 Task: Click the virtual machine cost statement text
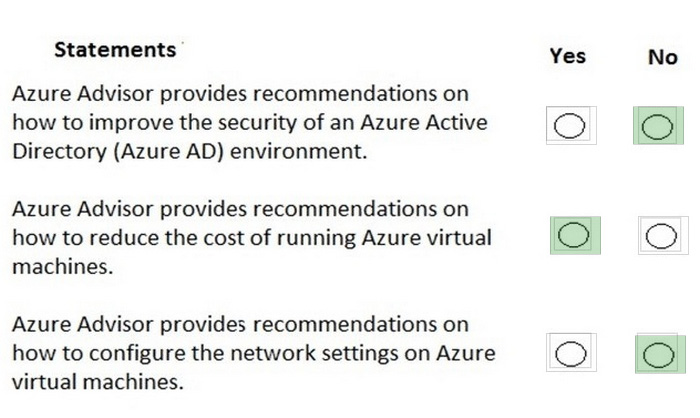tap(240, 239)
